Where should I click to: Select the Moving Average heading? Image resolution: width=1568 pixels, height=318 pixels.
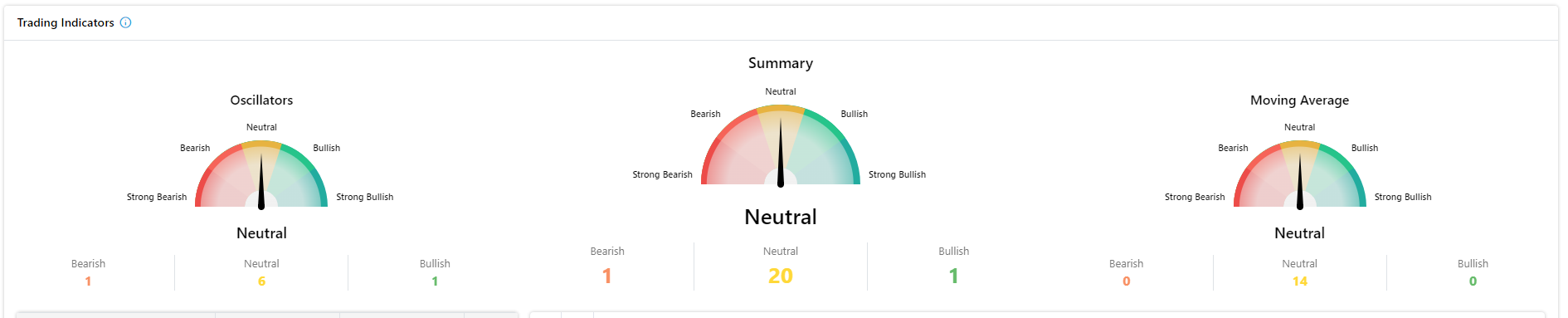click(x=1300, y=100)
